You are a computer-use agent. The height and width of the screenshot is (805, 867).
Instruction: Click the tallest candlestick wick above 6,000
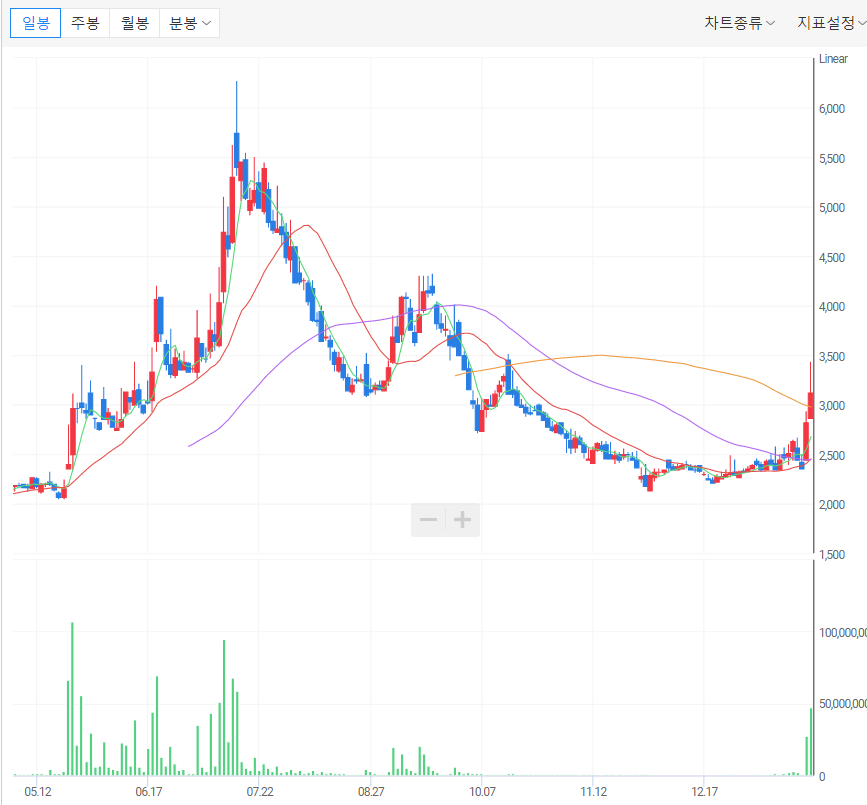point(237,106)
